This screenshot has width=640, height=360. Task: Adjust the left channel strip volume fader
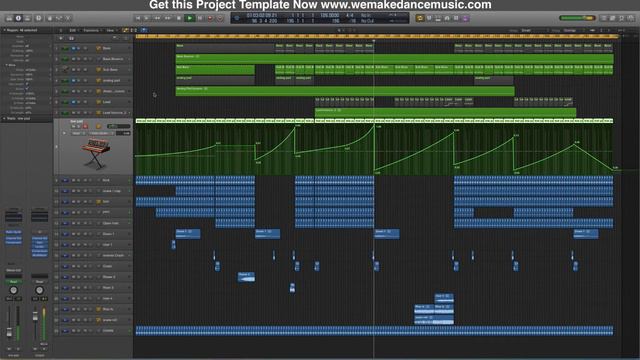tap(9, 332)
